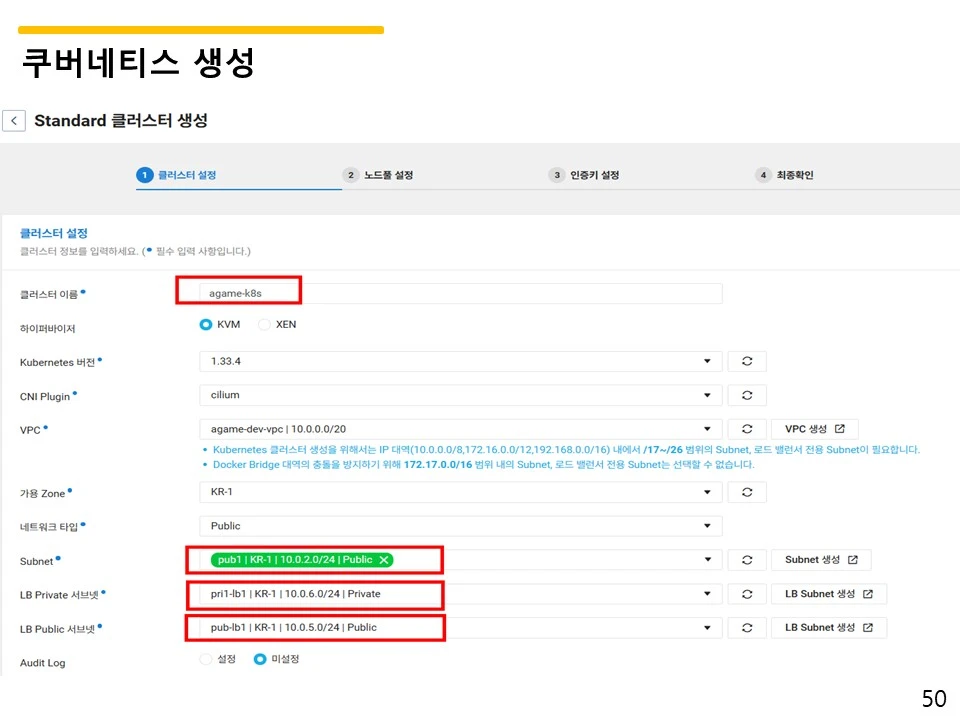Choose 미설정 for Audit Log
The image size is (960, 720).
pyautogui.click(x=260, y=659)
